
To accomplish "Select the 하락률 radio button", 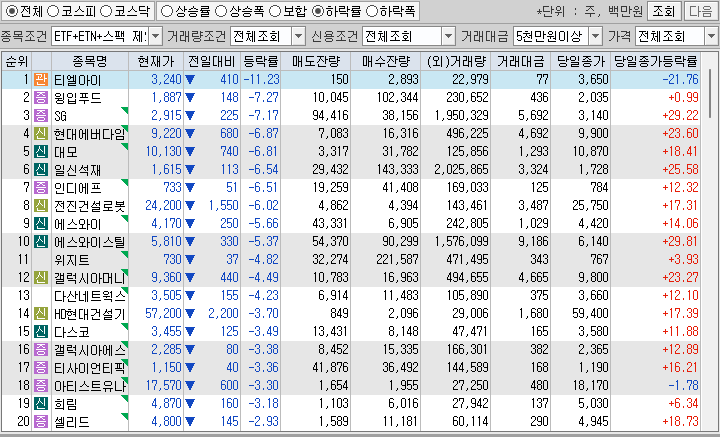I will [317, 11].
